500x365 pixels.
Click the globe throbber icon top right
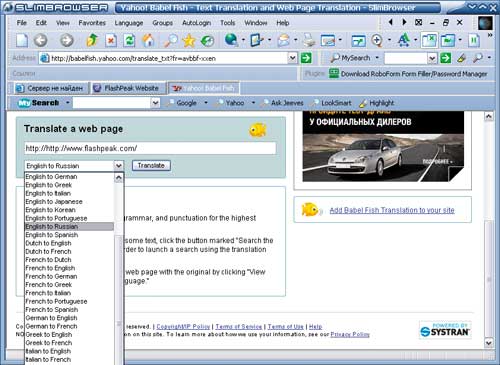point(485,23)
